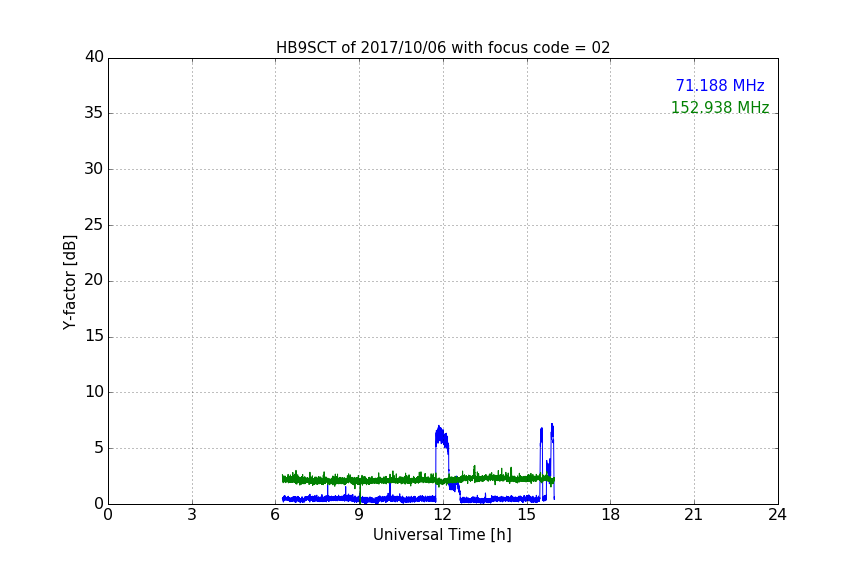Click the y-axis tick label 25
Viewport: 864px width, 576px height.
[x=94, y=224]
